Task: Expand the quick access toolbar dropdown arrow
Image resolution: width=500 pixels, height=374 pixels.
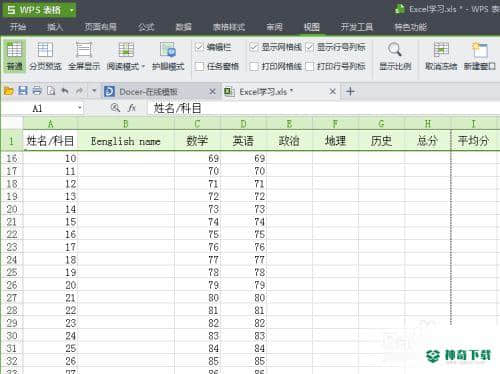Action: click(94, 91)
